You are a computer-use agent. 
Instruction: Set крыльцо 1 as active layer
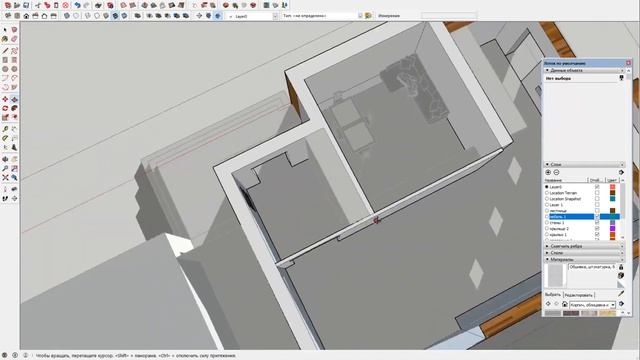[547, 235]
